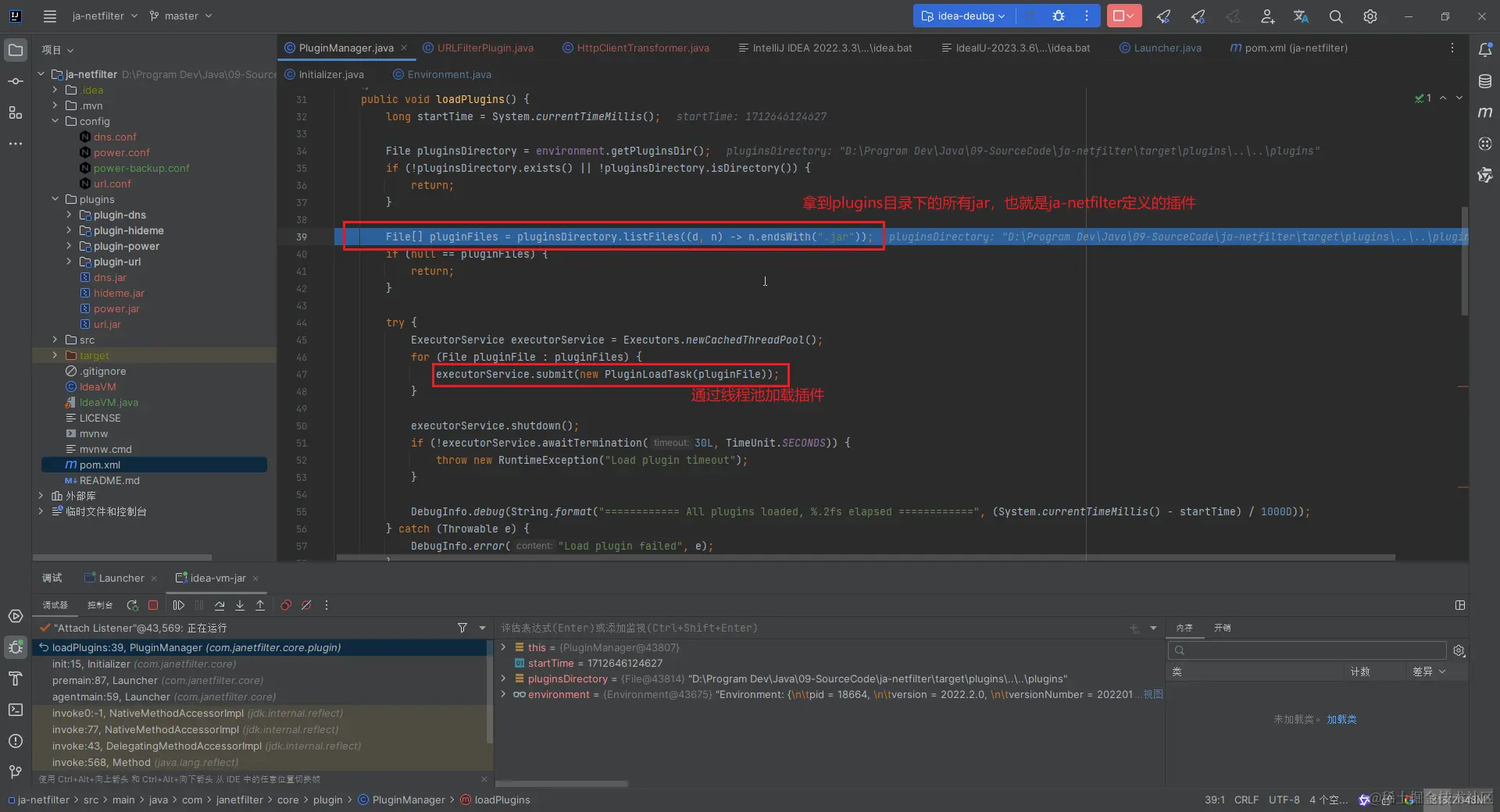Viewport: 1500px width, 812px height.
Task: Open the red stop button dropdown
Action: point(1130,16)
